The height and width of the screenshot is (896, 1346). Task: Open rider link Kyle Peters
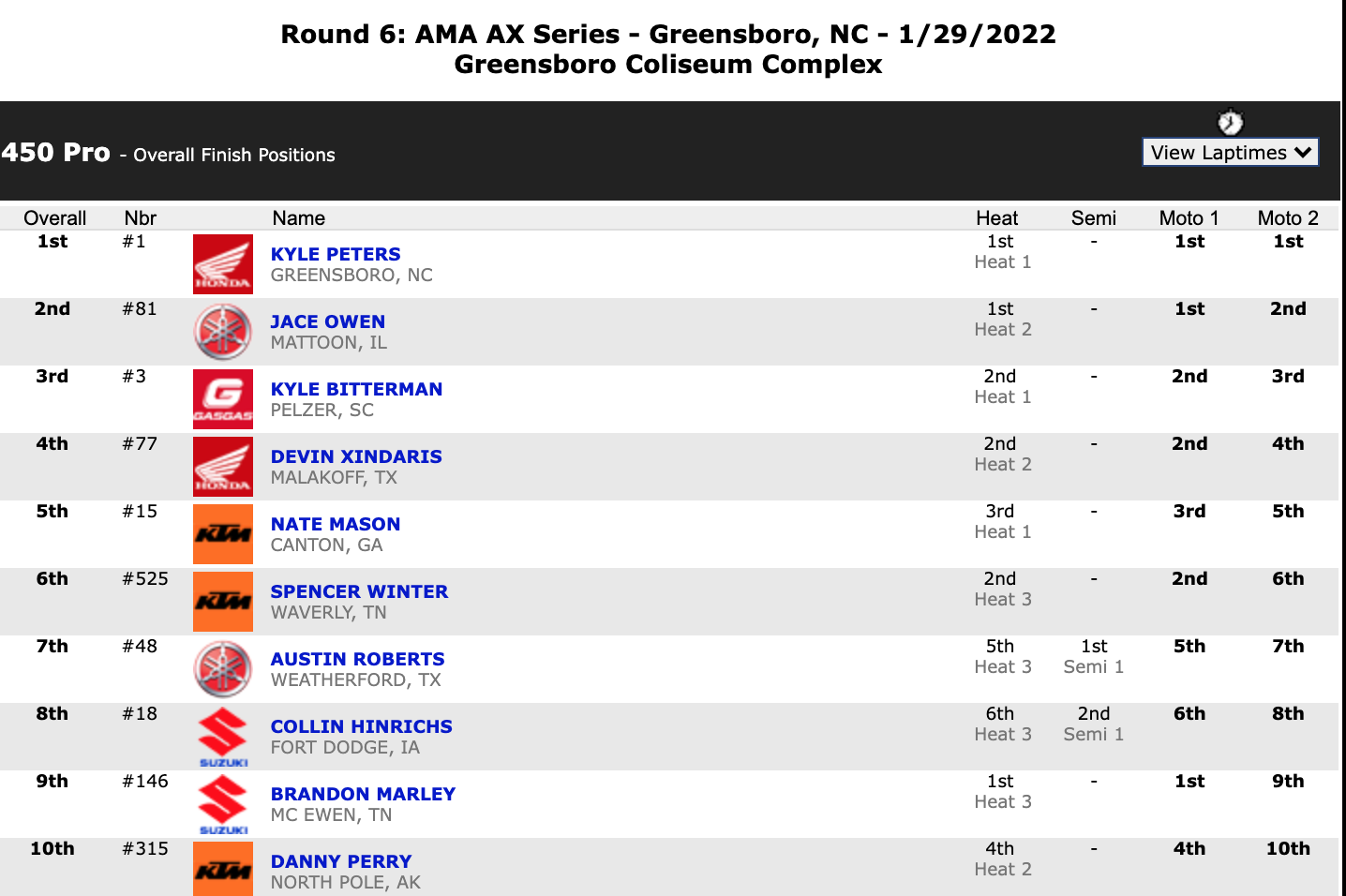[336, 254]
